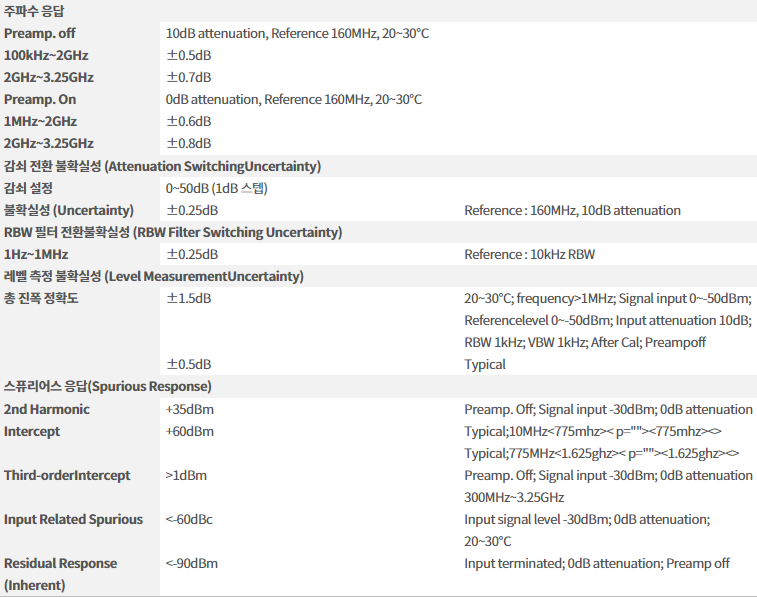Select the ±0.8dB value for 2GHz~3.25GHz
The height and width of the screenshot is (597, 757).
(x=189, y=143)
